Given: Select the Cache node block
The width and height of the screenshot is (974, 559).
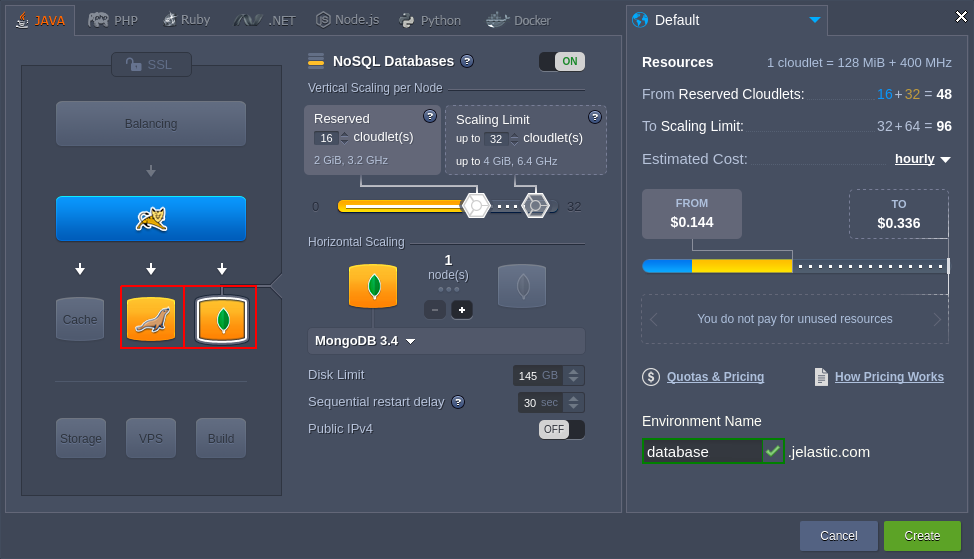Looking at the screenshot, I should (80, 319).
